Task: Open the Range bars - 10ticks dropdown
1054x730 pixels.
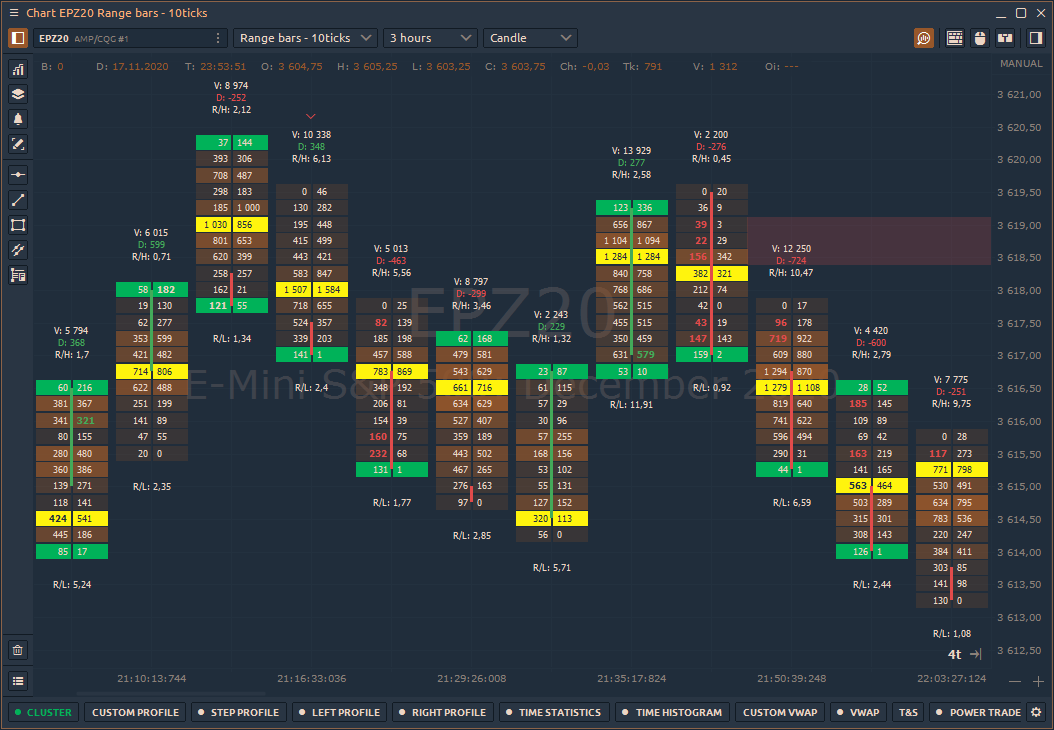Action: coord(305,38)
